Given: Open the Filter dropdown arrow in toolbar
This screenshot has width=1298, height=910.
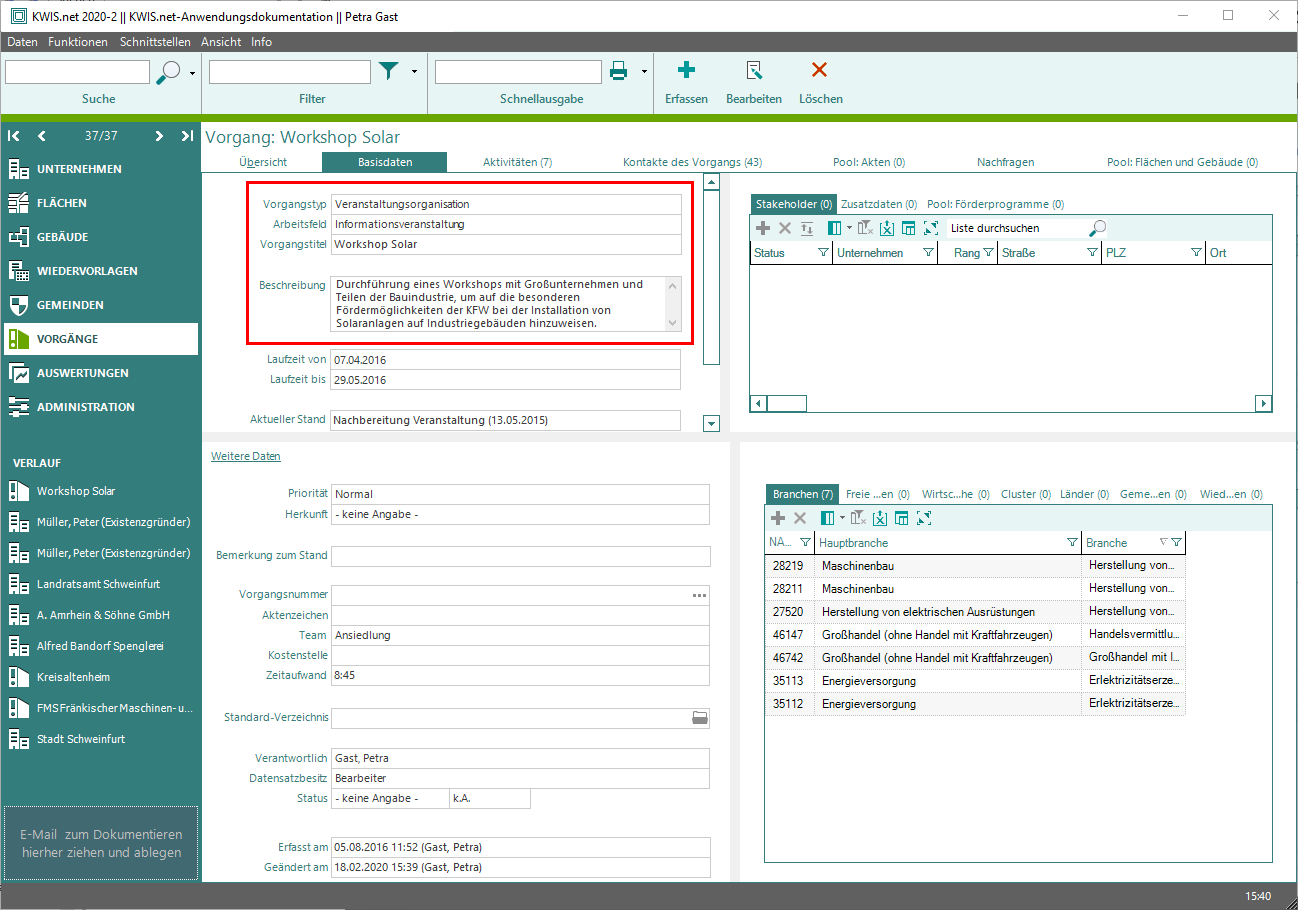Looking at the screenshot, I should point(414,72).
